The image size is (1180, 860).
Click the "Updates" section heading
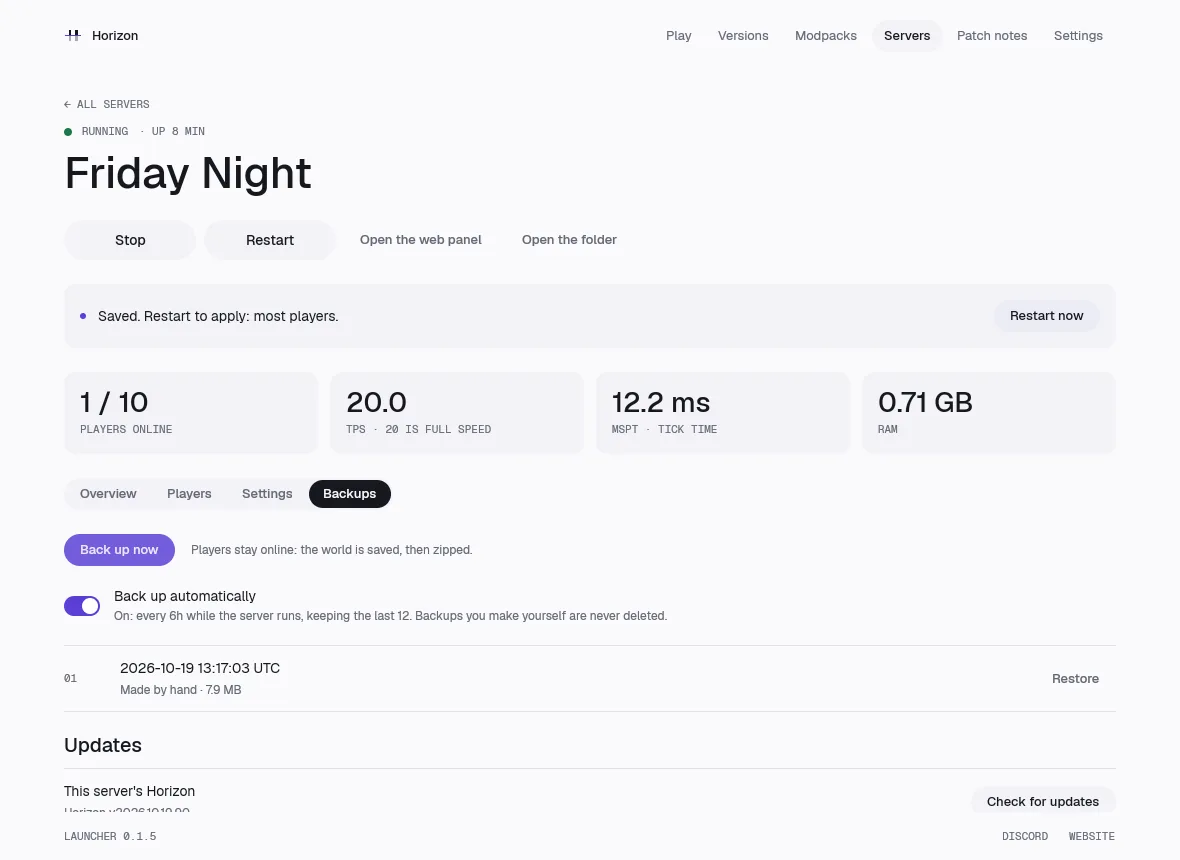103,745
